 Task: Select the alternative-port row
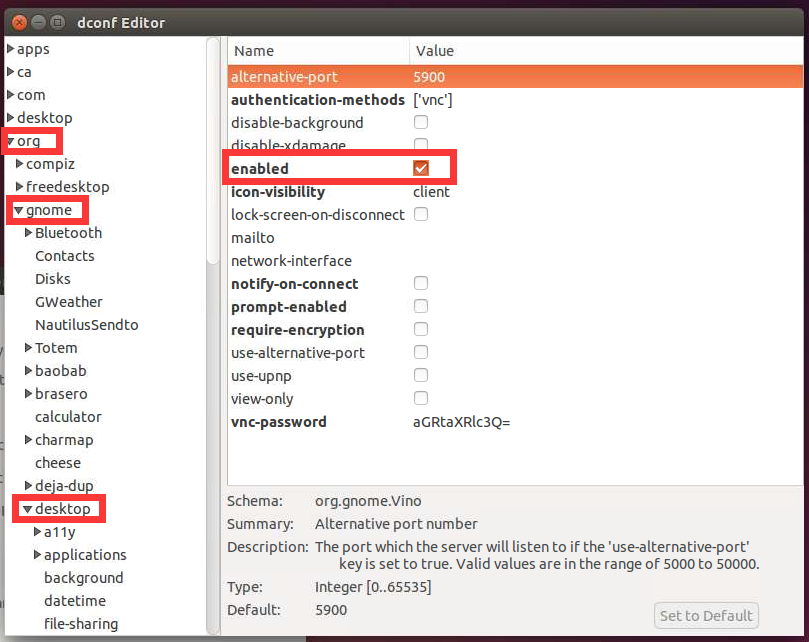[x=515, y=77]
